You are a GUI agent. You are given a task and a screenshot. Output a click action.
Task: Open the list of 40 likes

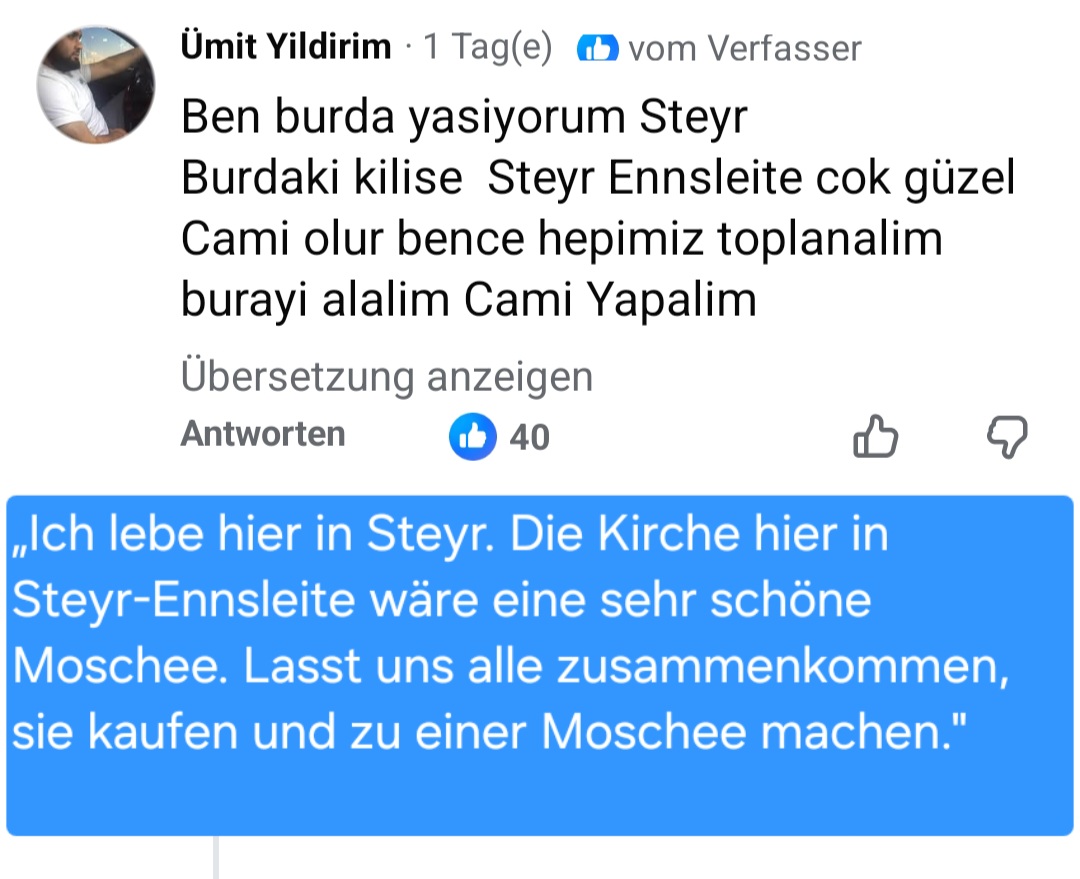(x=529, y=437)
